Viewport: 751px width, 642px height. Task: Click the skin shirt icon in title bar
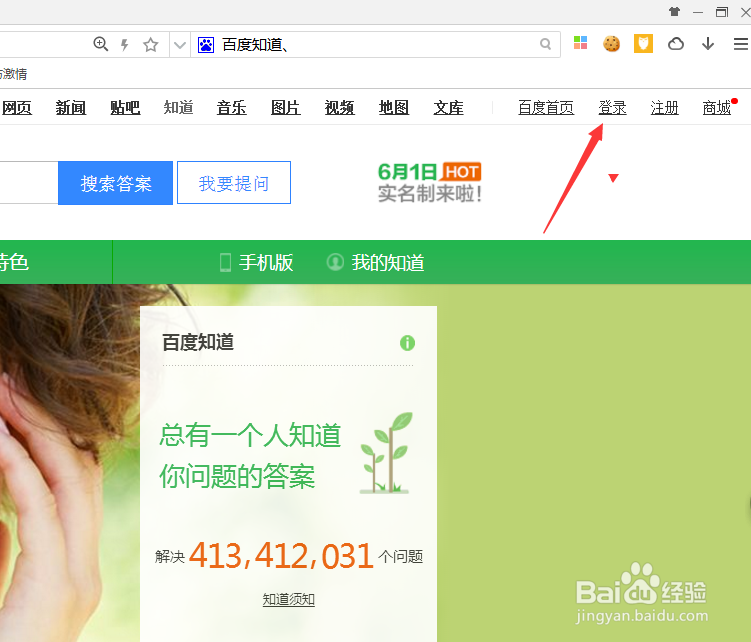click(674, 12)
